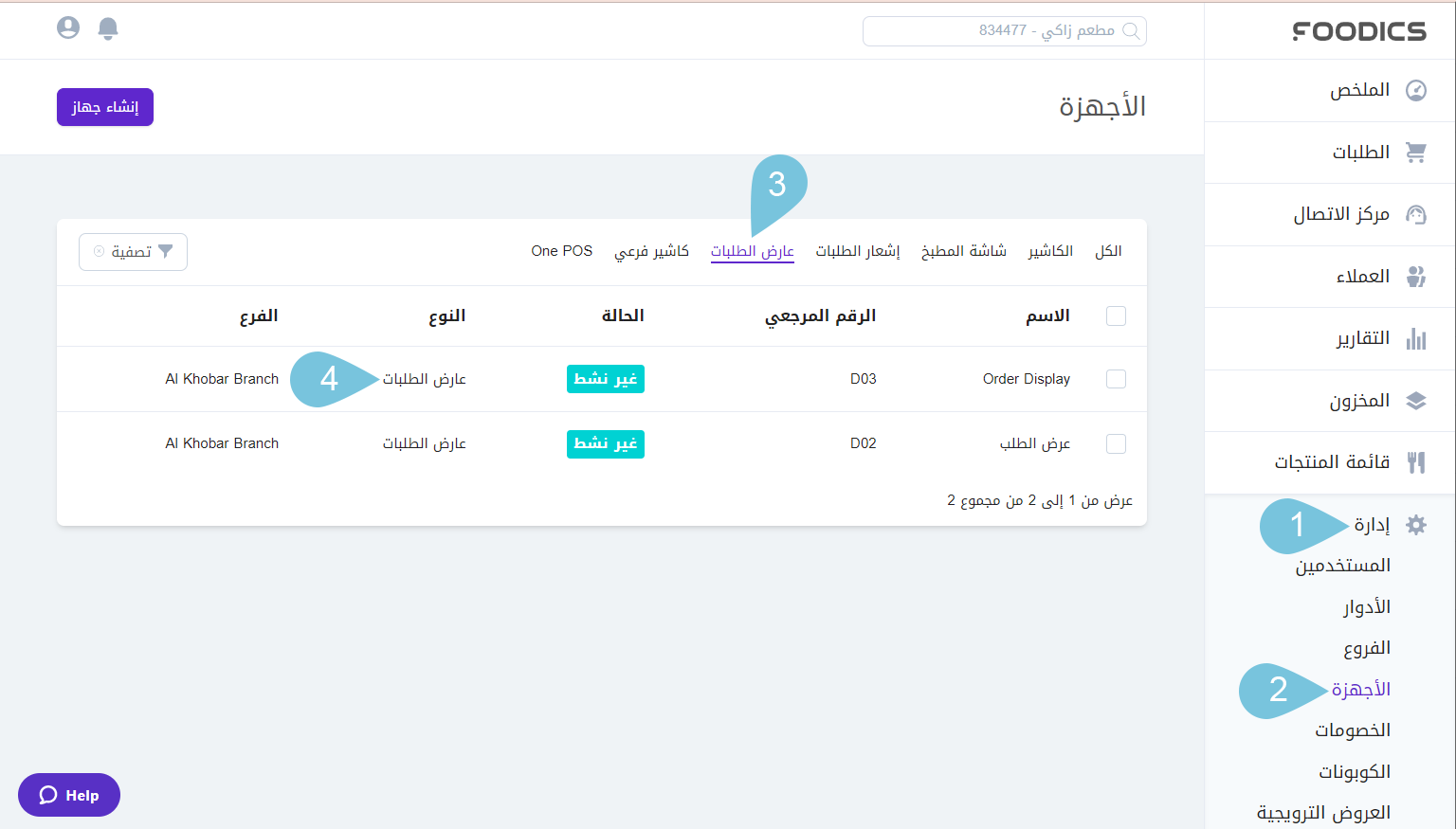Viewport: 1456px width, 829px height.
Task: Click the غير نشط badge for D03
Action: click(x=606, y=379)
